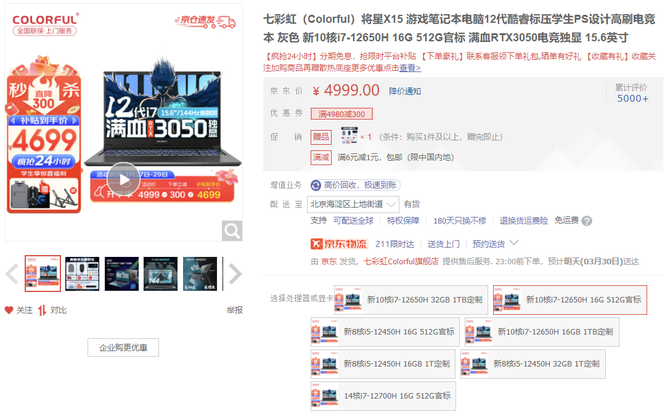The image size is (670, 414).
Task: Click the 累计评价 label
Action: point(631,88)
